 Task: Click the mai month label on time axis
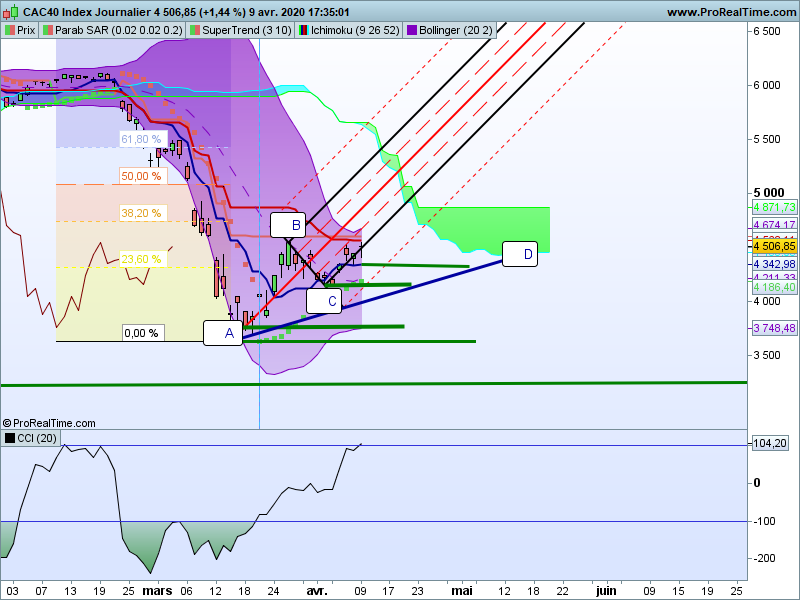click(x=462, y=591)
